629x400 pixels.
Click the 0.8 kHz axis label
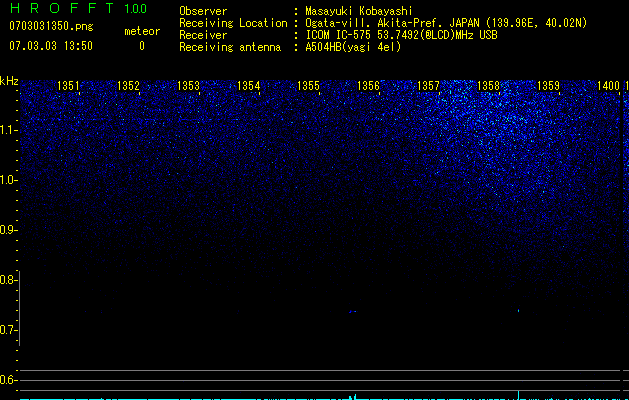click(x=9, y=280)
